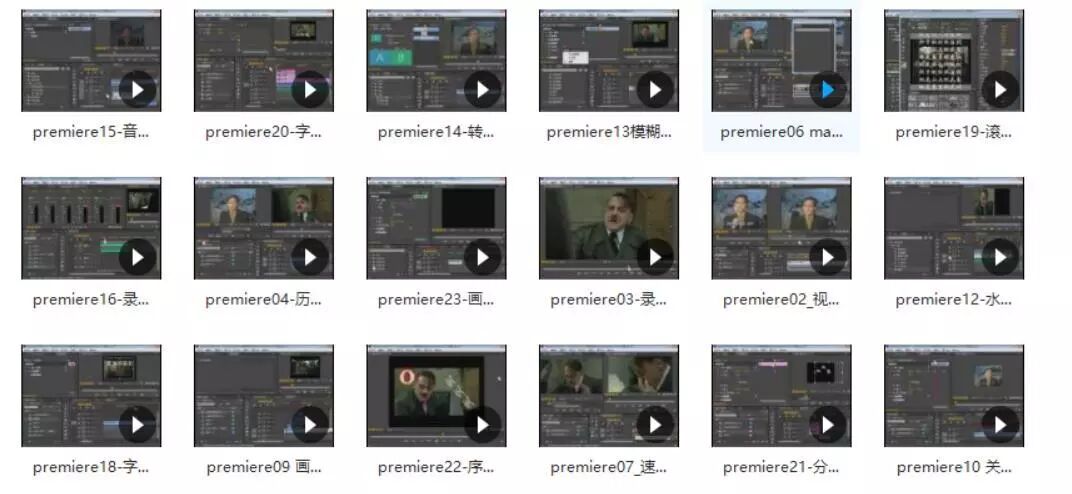Viewport: 1072px width, 494px height.
Task: Click the file name 'premiere16-录...'
Action: 91,300
